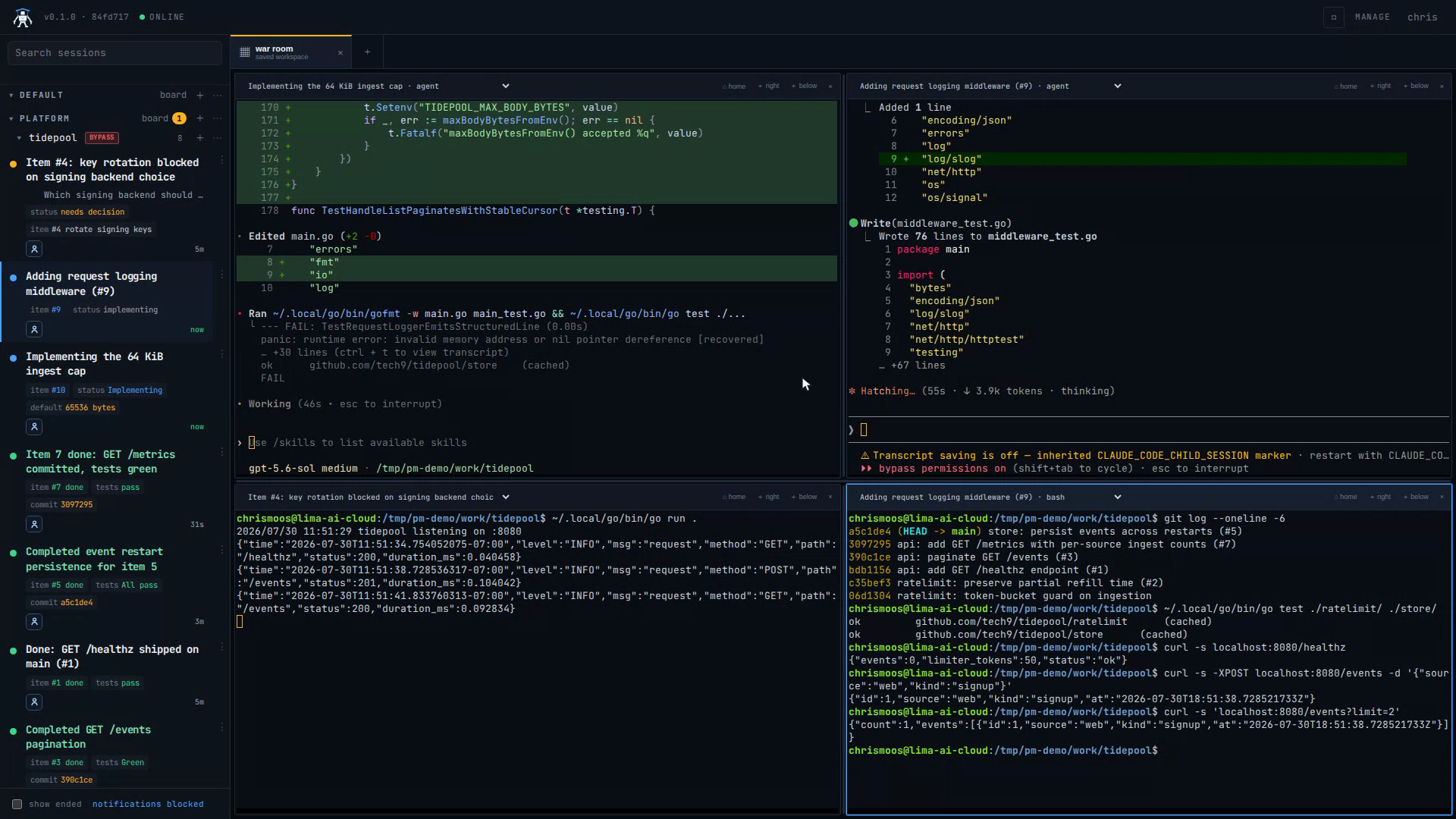Image resolution: width=1456 pixels, height=819 pixels.
Task: Click notifications blocked link
Action: 148,805
